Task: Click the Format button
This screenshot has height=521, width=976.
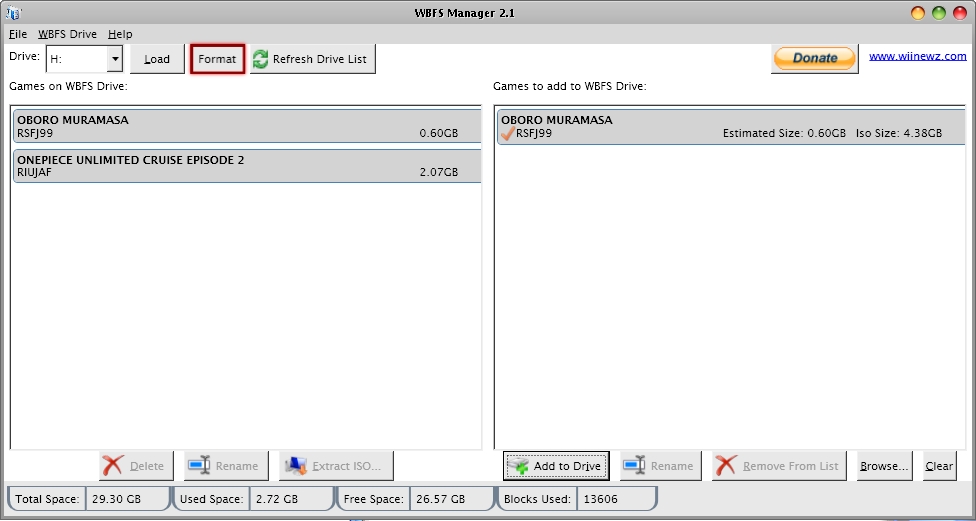Action: click(217, 59)
